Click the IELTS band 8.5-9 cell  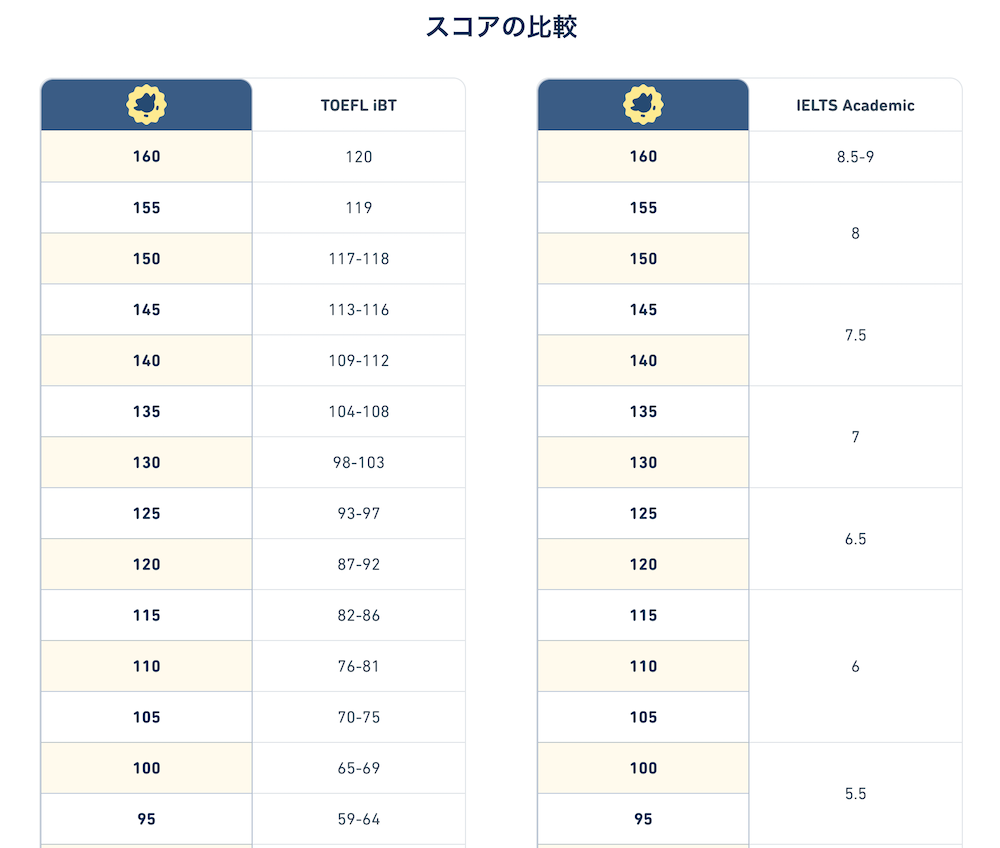pos(855,156)
